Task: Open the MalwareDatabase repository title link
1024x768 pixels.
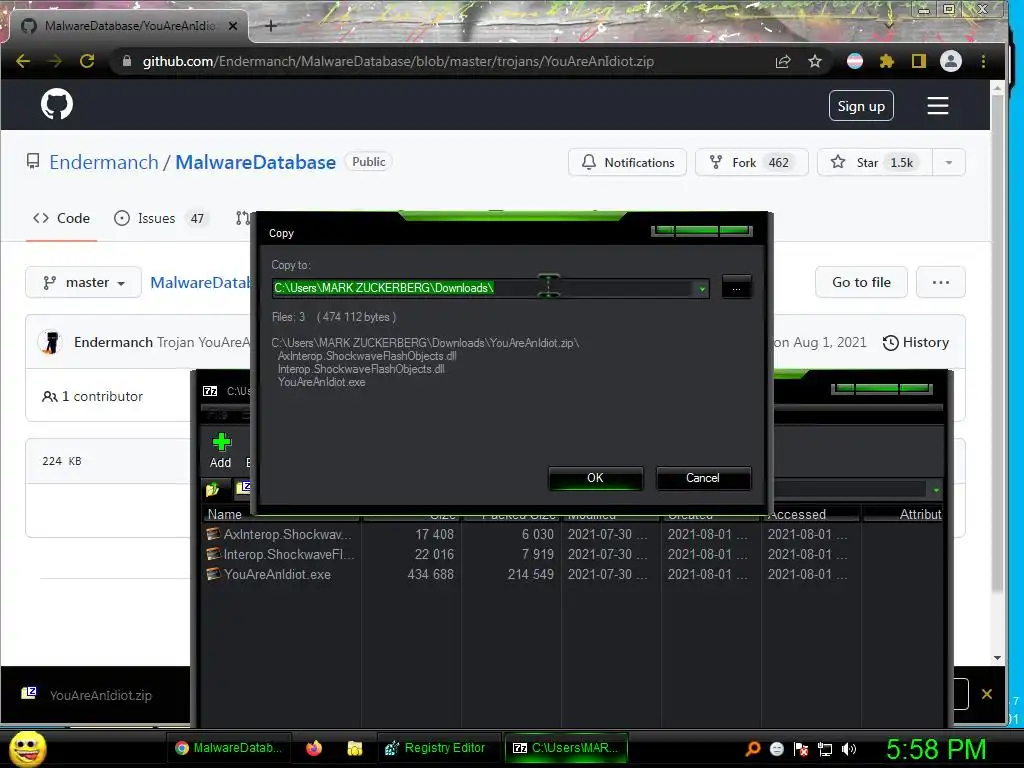Action: click(255, 162)
